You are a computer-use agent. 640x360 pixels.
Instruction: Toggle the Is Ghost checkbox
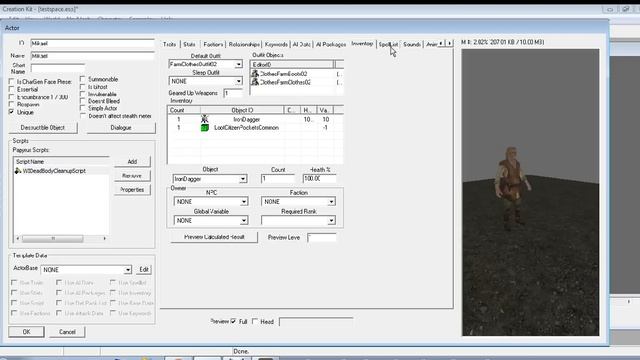tap(83, 87)
